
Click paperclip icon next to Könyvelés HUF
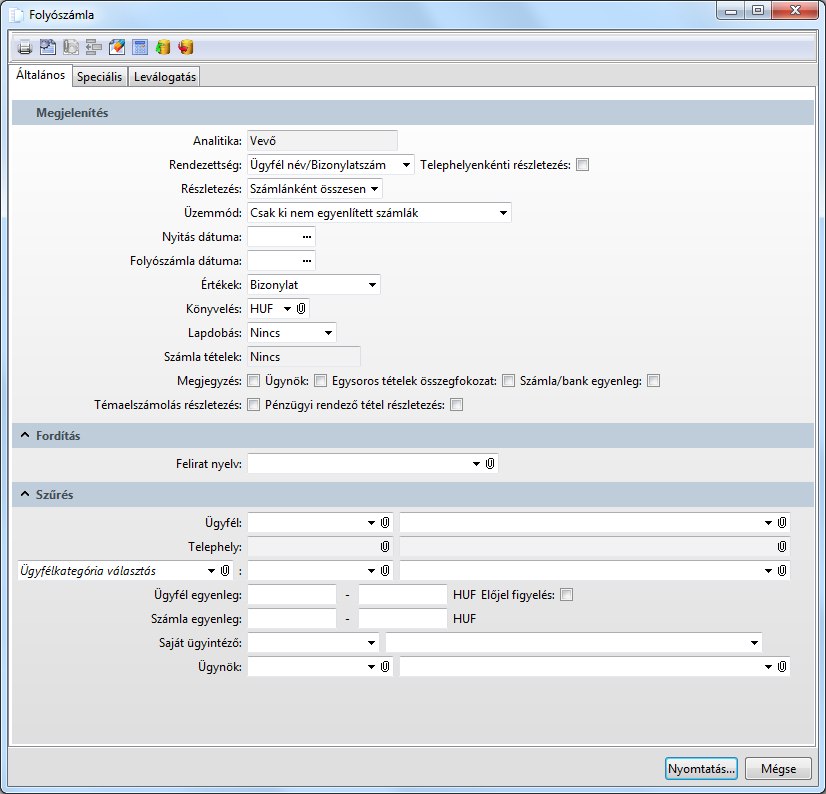(x=301, y=309)
